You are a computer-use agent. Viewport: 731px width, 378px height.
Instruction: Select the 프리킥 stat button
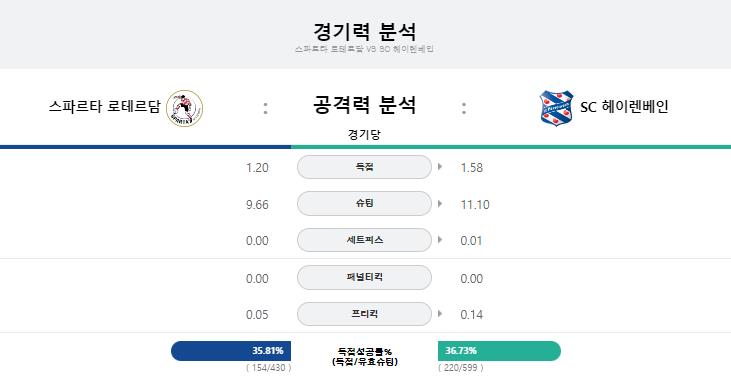(x=365, y=314)
